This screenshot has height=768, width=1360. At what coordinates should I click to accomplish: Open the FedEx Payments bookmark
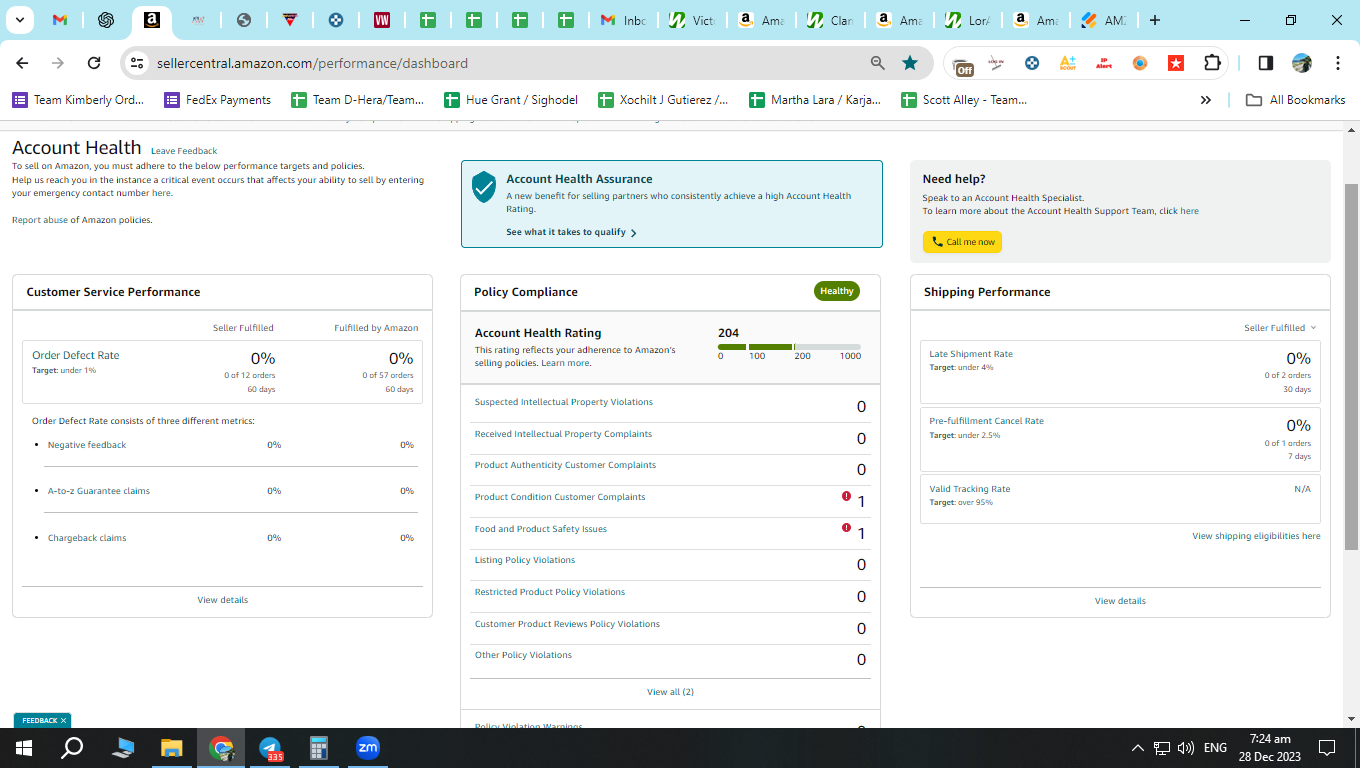(x=217, y=100)
